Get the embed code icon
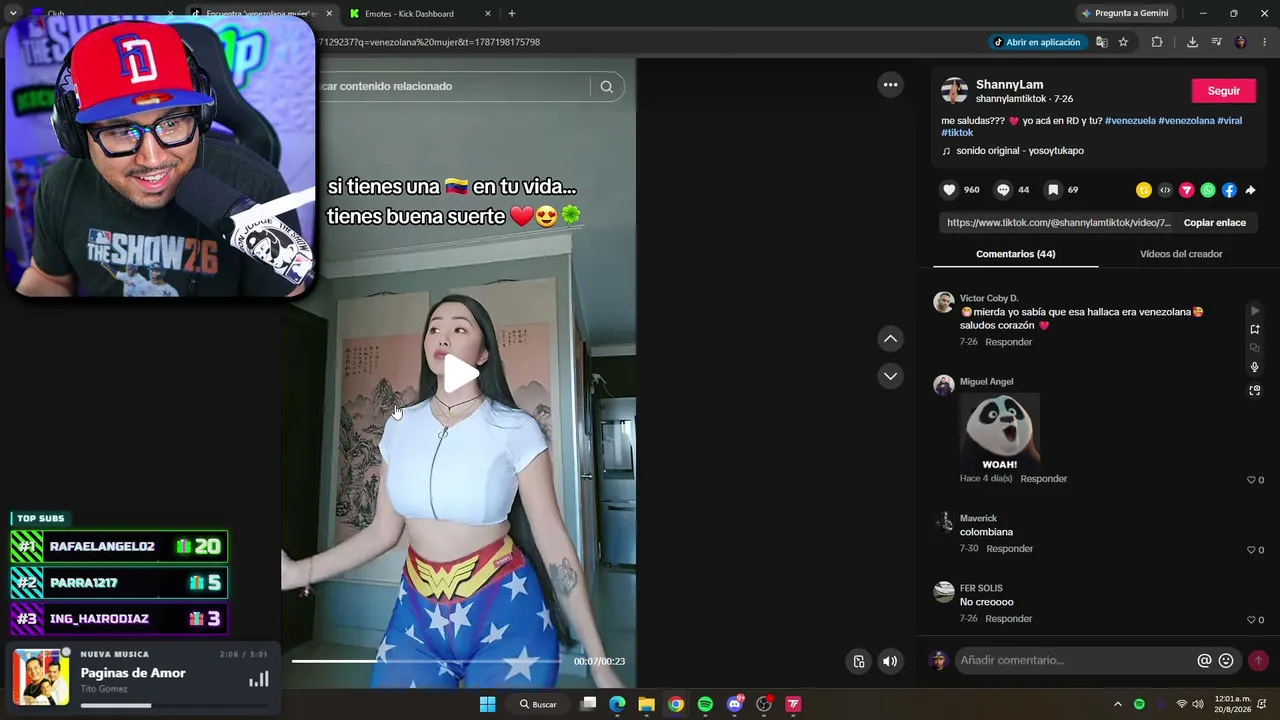Image resolution: width=1280 pixels, height=720 pixels. [1165, 190]
